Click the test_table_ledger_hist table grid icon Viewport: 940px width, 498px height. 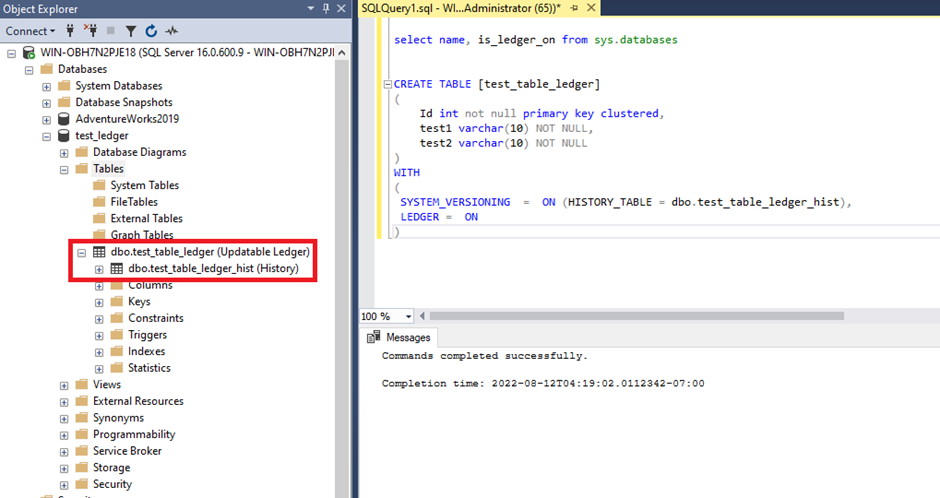point(117,268)
